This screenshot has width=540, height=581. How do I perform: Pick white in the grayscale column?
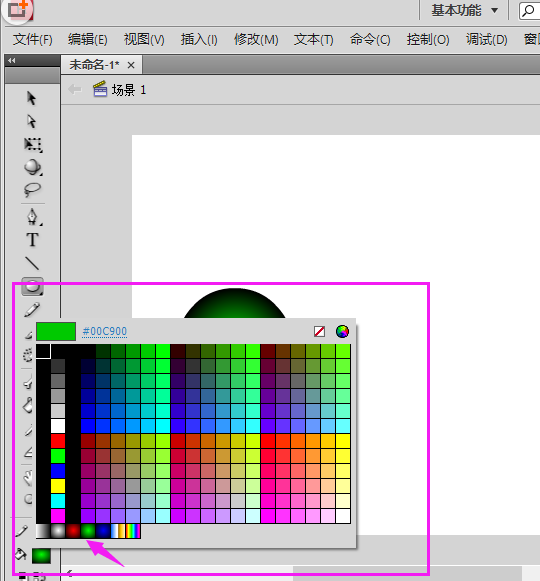pyautogui.click(x=58, y=426)
